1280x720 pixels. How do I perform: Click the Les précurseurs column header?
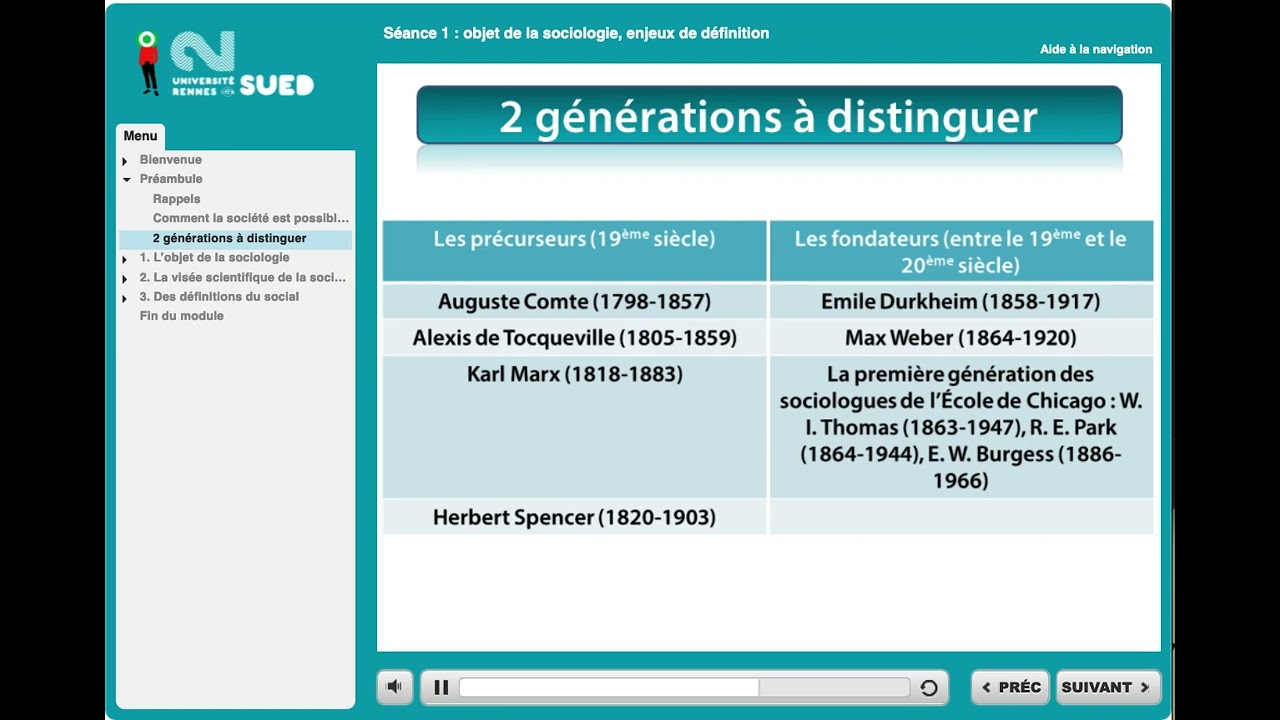click(574, 251)
